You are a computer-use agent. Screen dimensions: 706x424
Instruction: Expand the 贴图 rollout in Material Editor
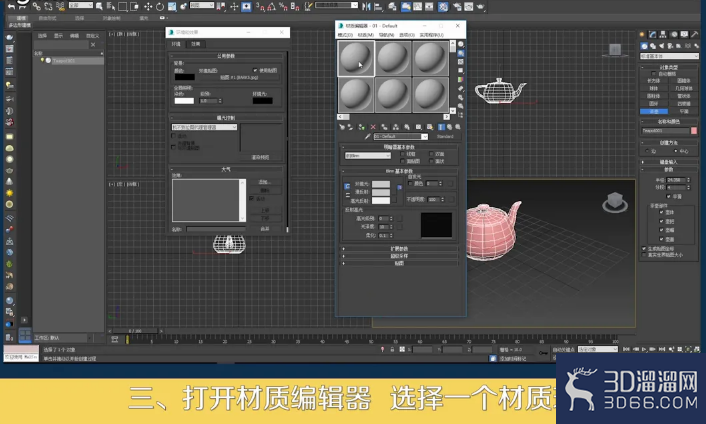399,263
